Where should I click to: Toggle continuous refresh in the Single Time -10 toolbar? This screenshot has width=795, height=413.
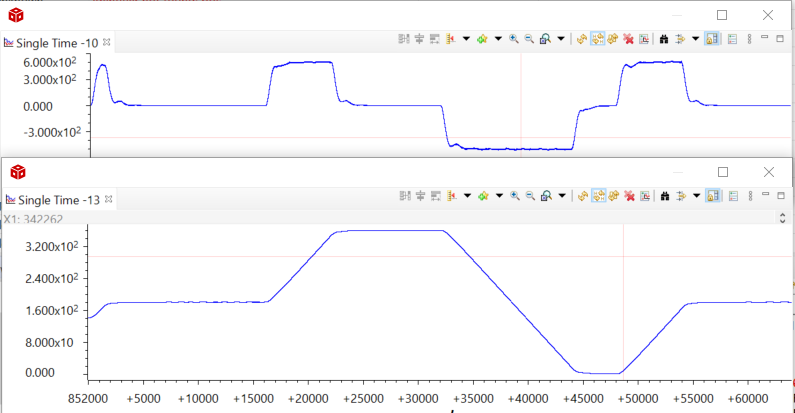click(597, 40)
